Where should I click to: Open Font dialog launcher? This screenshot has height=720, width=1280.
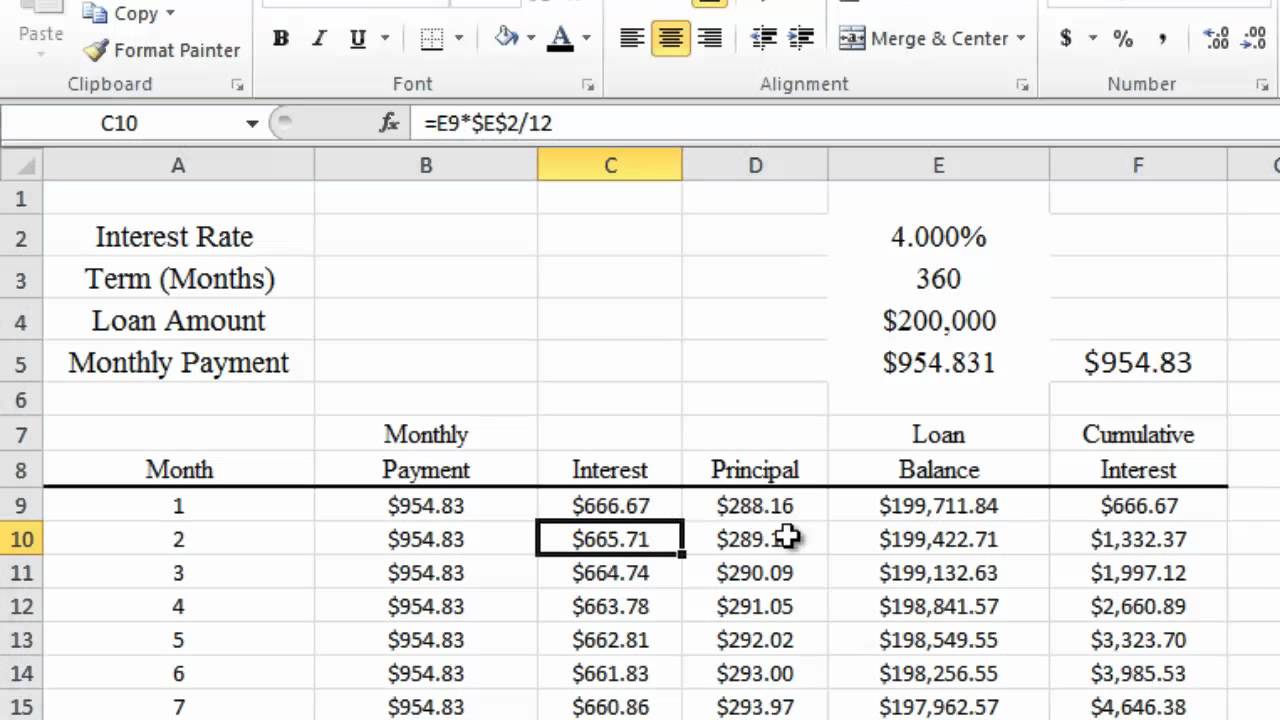(588, 85)
